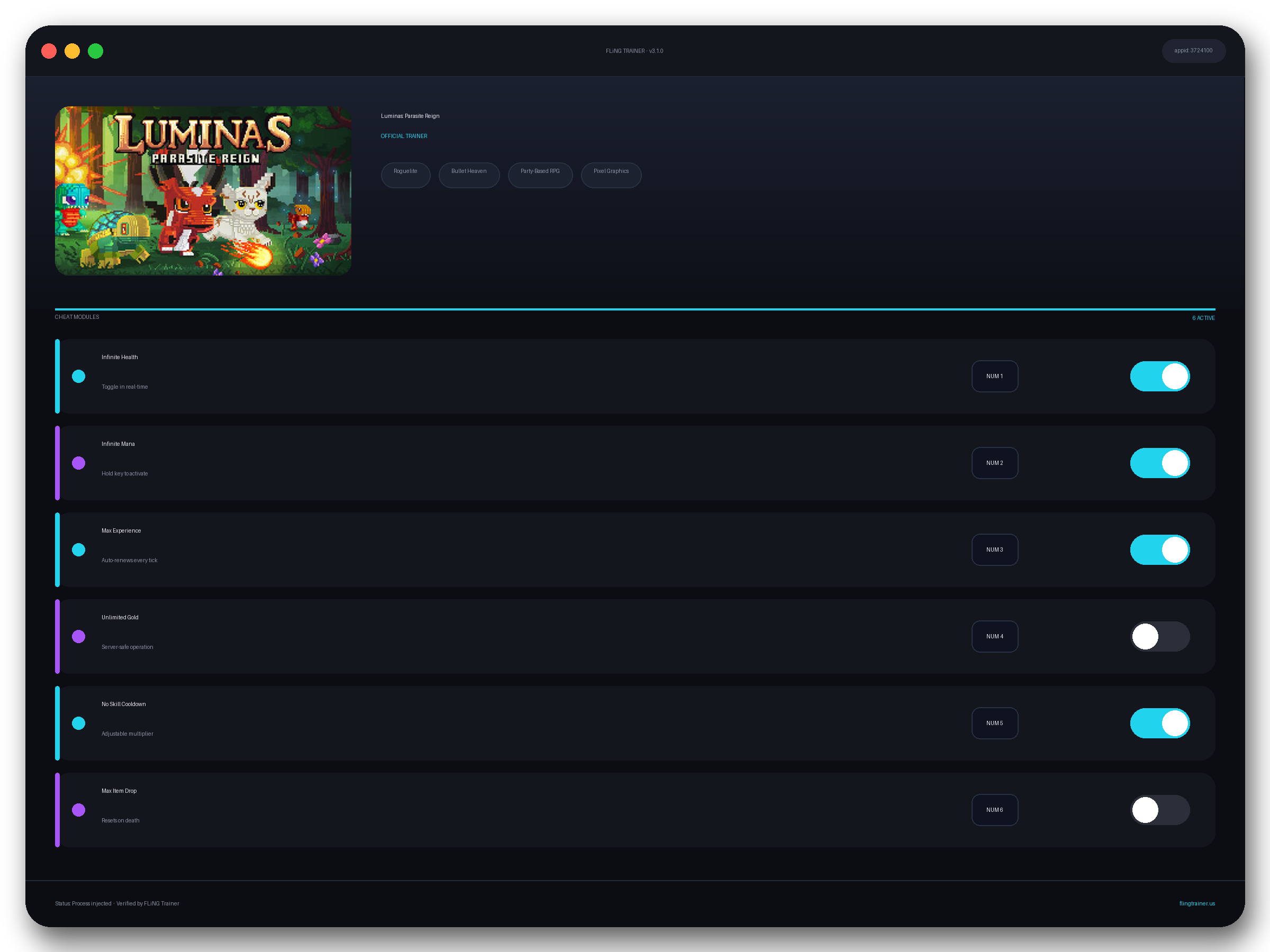Image resolution: width=1270 pixels, height=952 pixels.
Task: Select the NUM 5 hotkey button
Action: click(994, 723)
